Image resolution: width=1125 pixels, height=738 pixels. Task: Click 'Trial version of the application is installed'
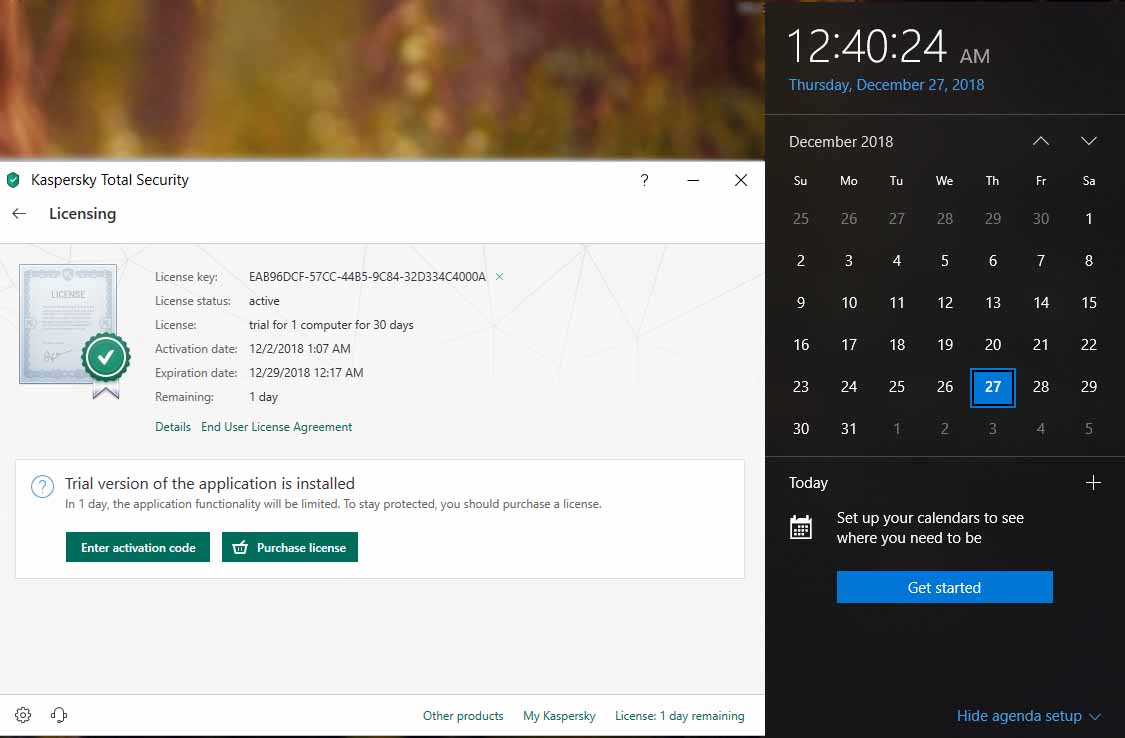[x=210, y=483]
